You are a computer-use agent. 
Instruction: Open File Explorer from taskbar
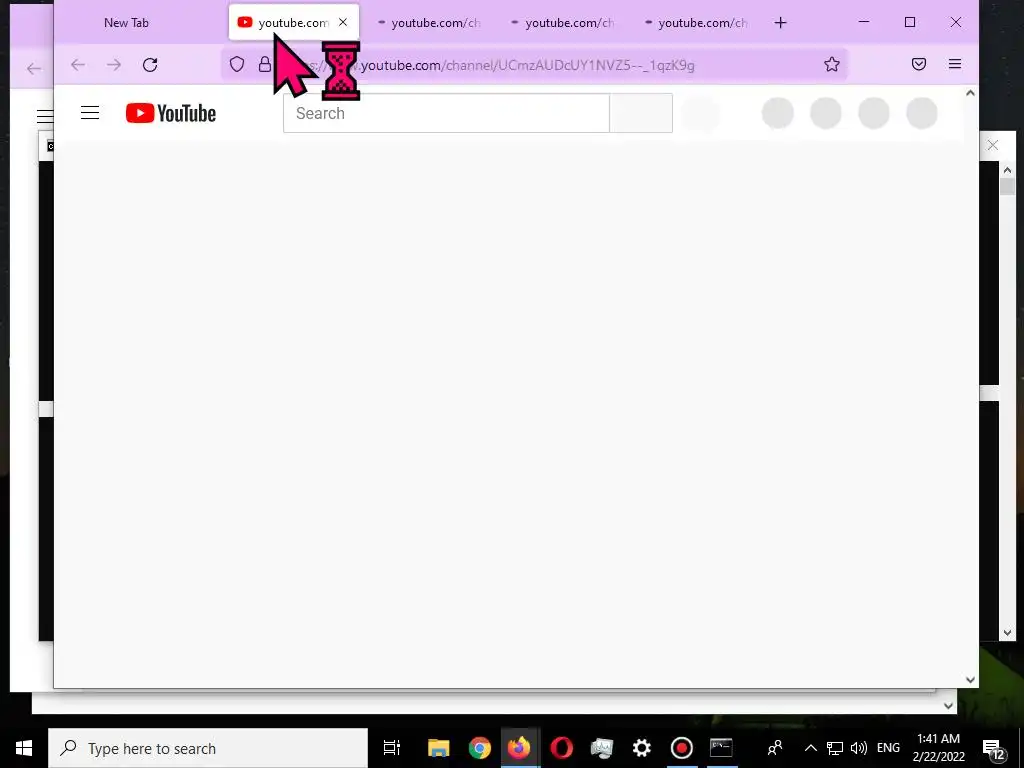439,748
